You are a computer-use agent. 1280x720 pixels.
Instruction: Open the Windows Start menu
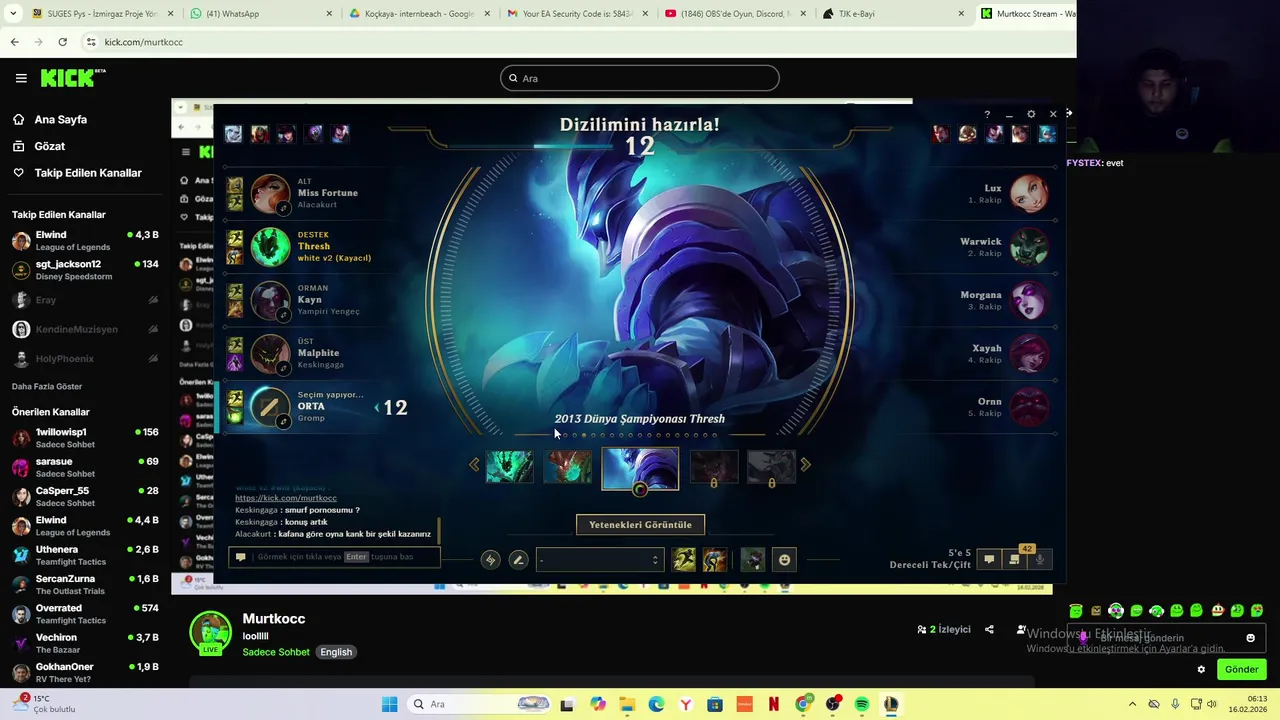pyautogui.click(x=389, y=704)
